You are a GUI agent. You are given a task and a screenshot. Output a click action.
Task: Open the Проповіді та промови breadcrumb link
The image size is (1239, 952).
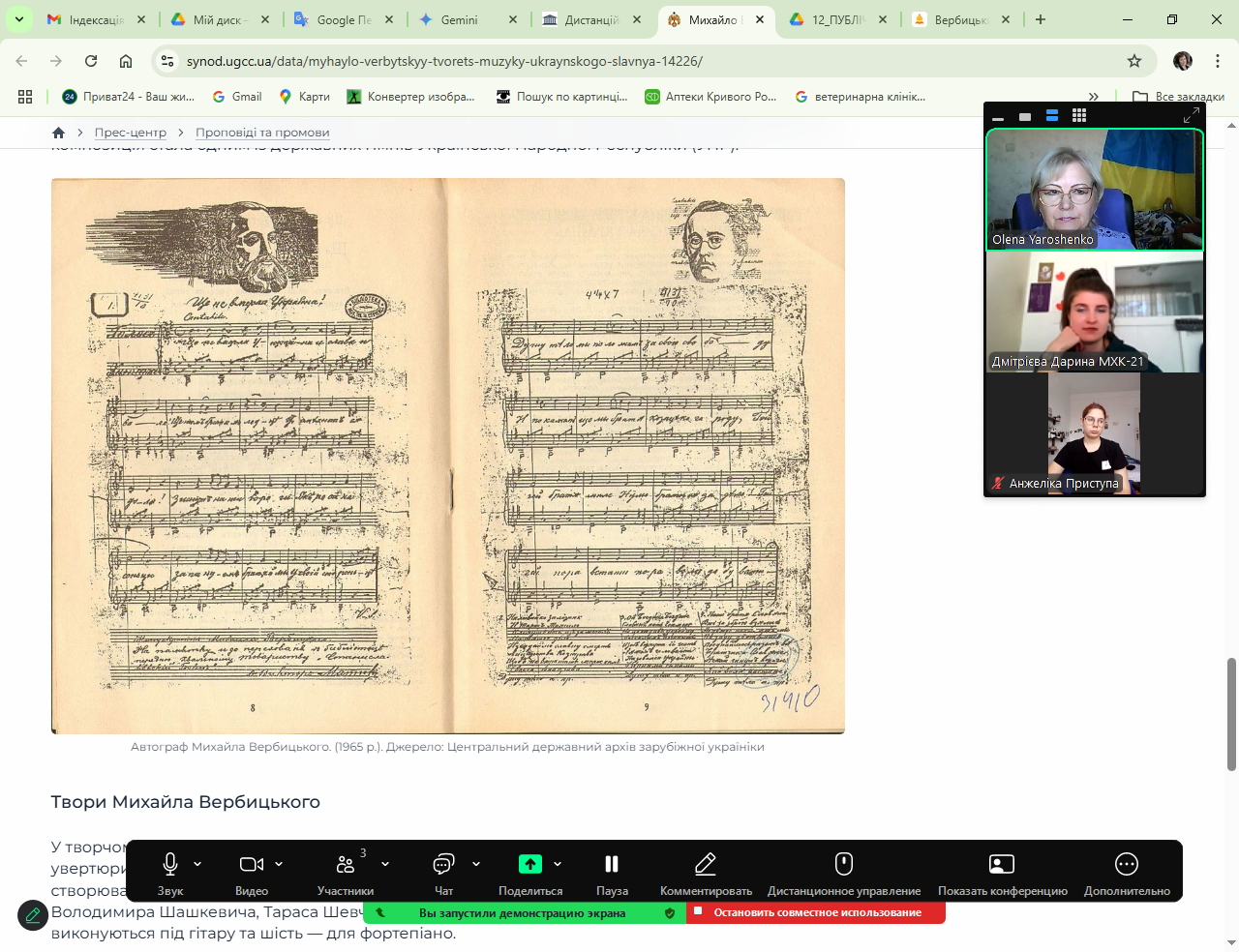click(x=262, y=133)
